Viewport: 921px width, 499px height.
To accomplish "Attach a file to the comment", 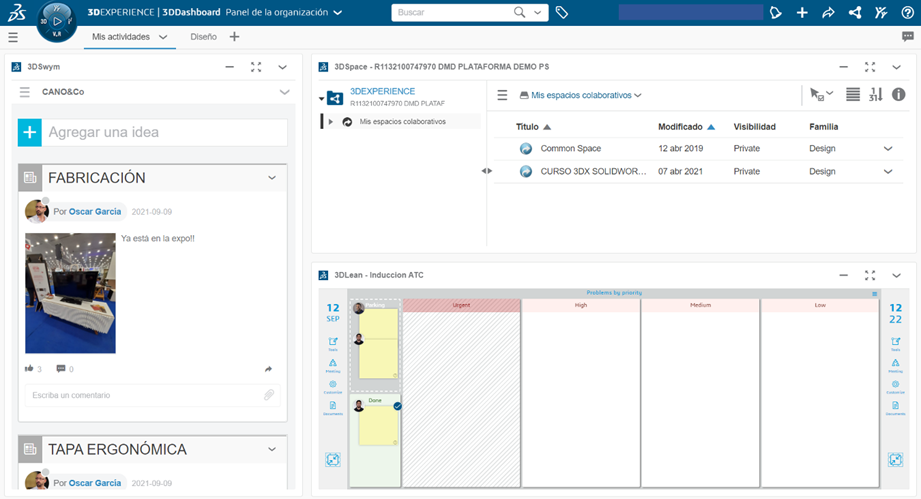I will click(x=268, y=395).
